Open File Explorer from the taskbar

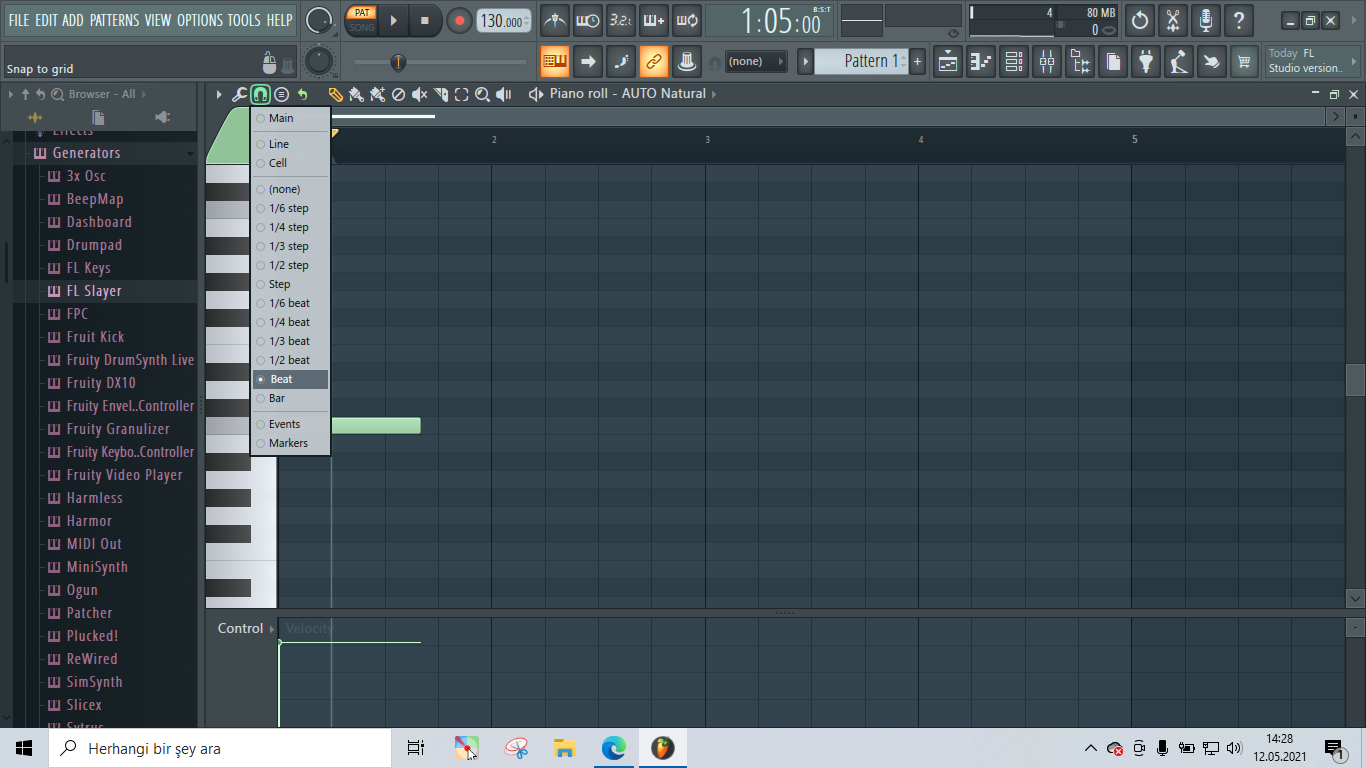(564, 748)
